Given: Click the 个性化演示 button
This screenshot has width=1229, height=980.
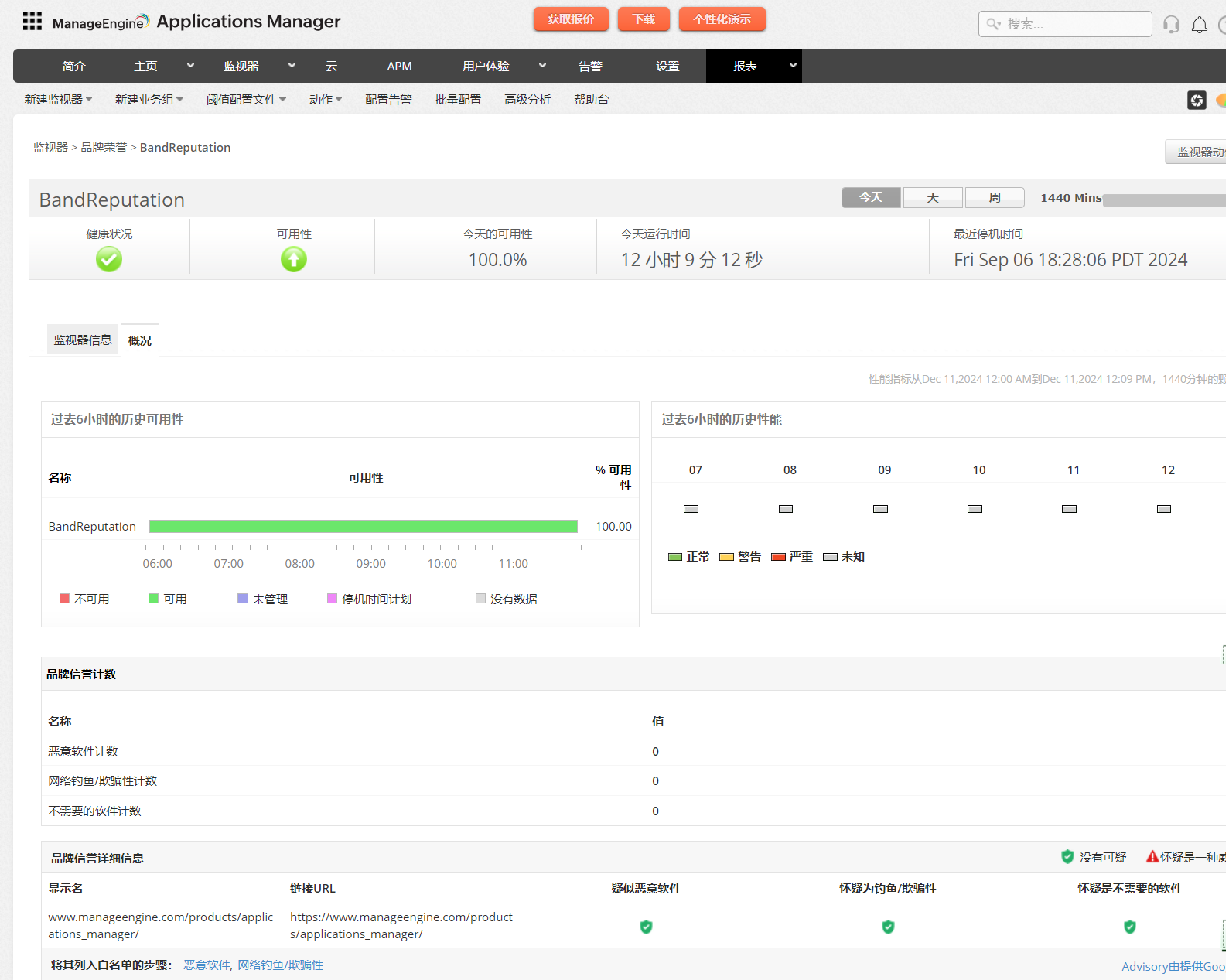Looking at the screenshot, I should pos(722,19).
